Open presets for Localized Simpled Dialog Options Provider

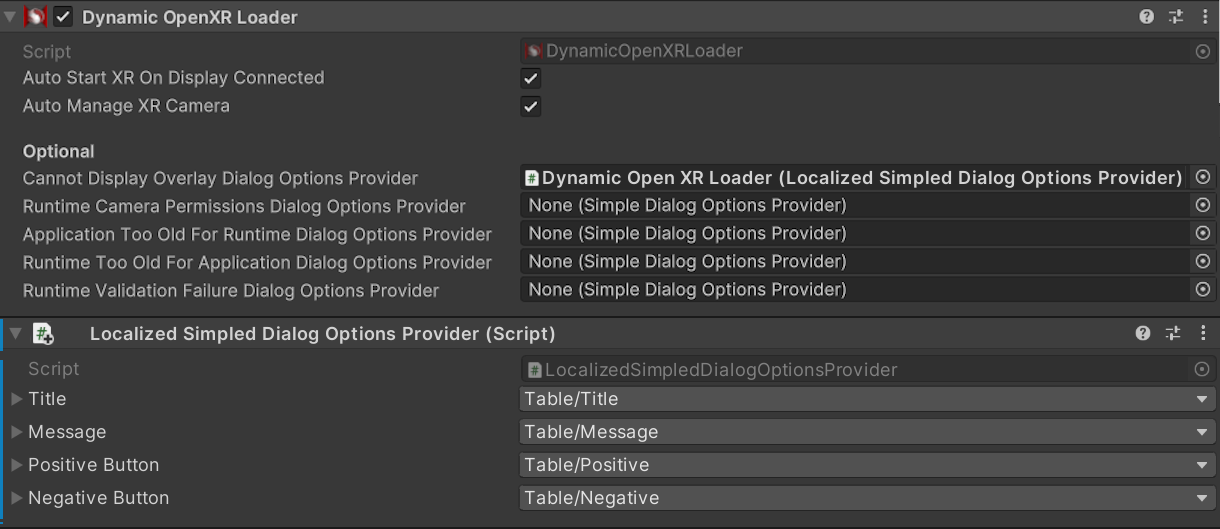(1173, 333)
